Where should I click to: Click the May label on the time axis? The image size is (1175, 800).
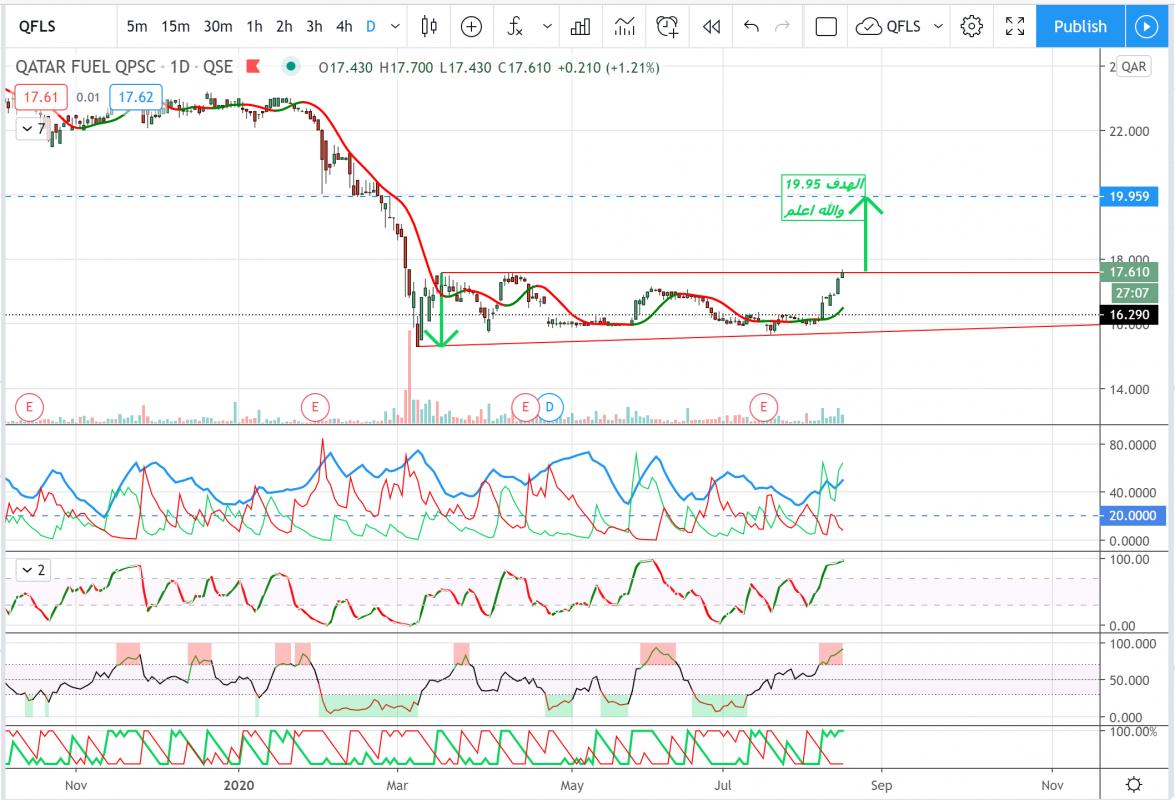pos(572,785)
